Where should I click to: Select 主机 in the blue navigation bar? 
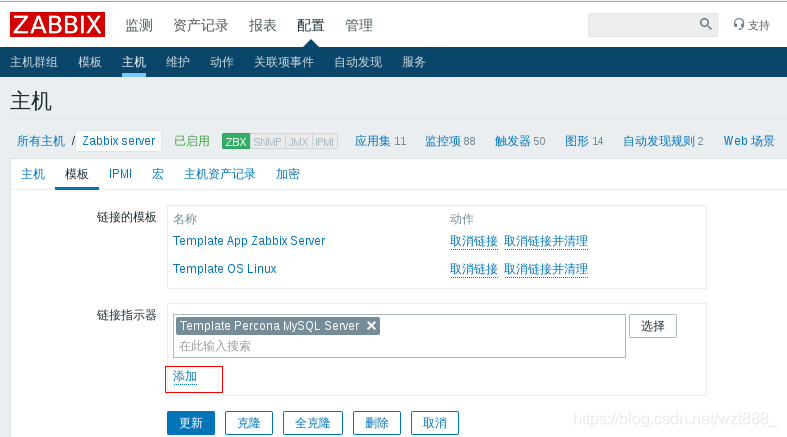(134, 62)
